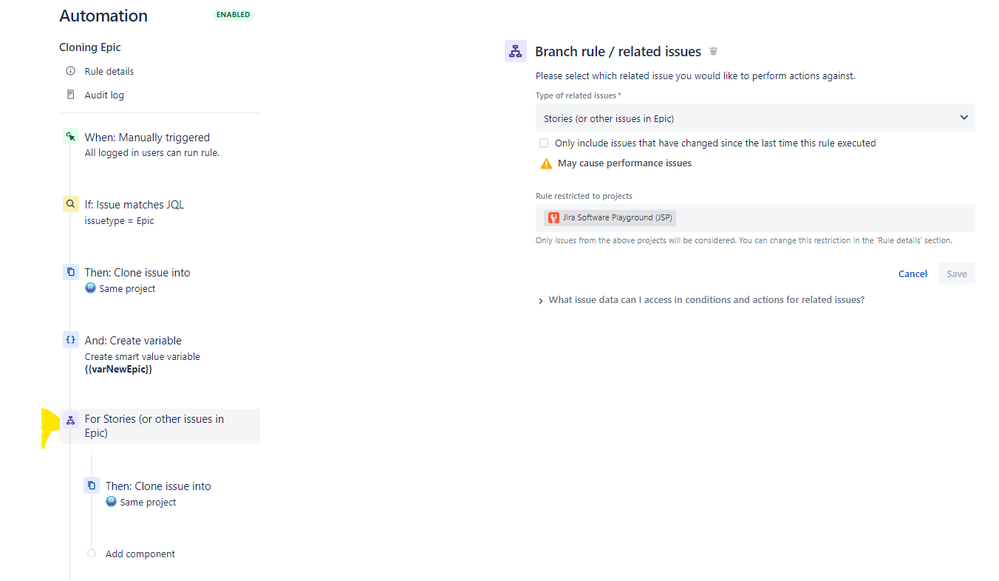The image size is (999, 581).
Task: Click Jira Software Playground (JSP) project tag
Action: (610, 218)
